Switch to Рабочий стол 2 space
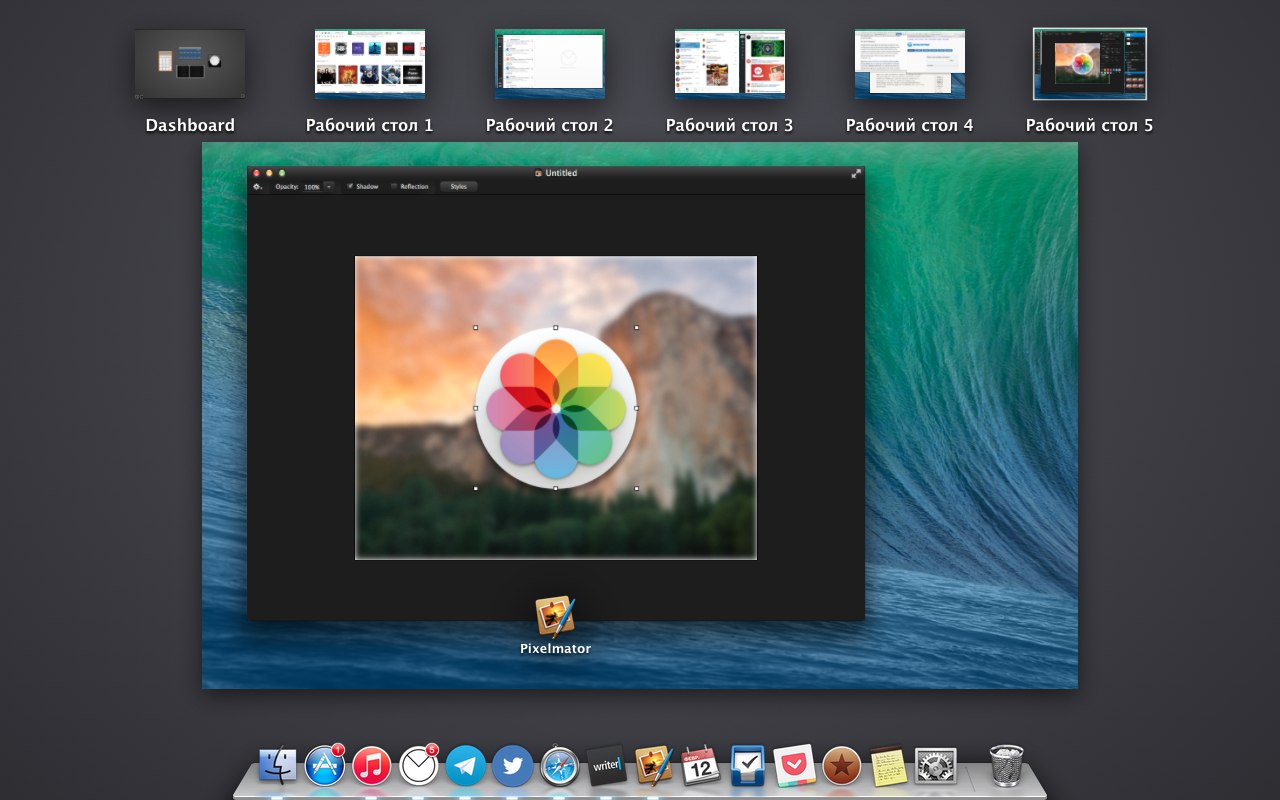The height and width of the screenshot is (800, 1280). point(550,64)
